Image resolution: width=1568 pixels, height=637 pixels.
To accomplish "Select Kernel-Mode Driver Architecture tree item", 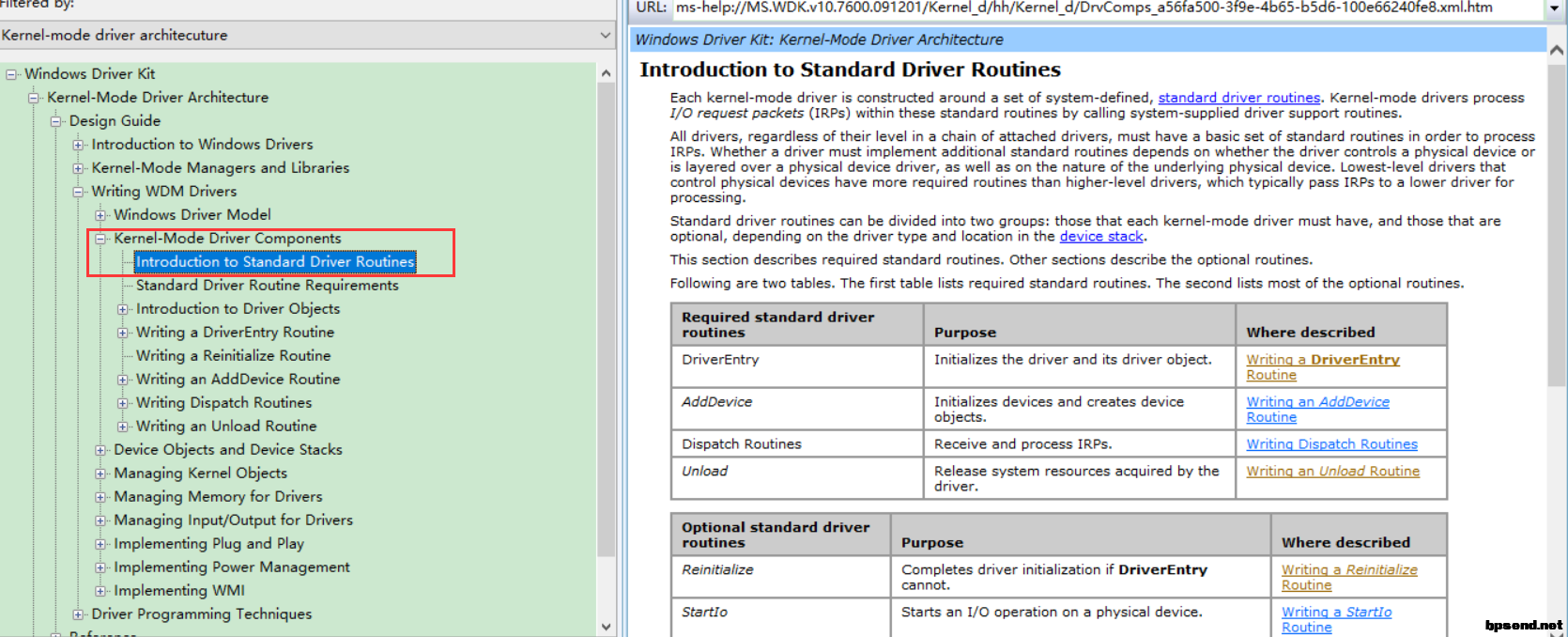I will click(x=158, y=97).
